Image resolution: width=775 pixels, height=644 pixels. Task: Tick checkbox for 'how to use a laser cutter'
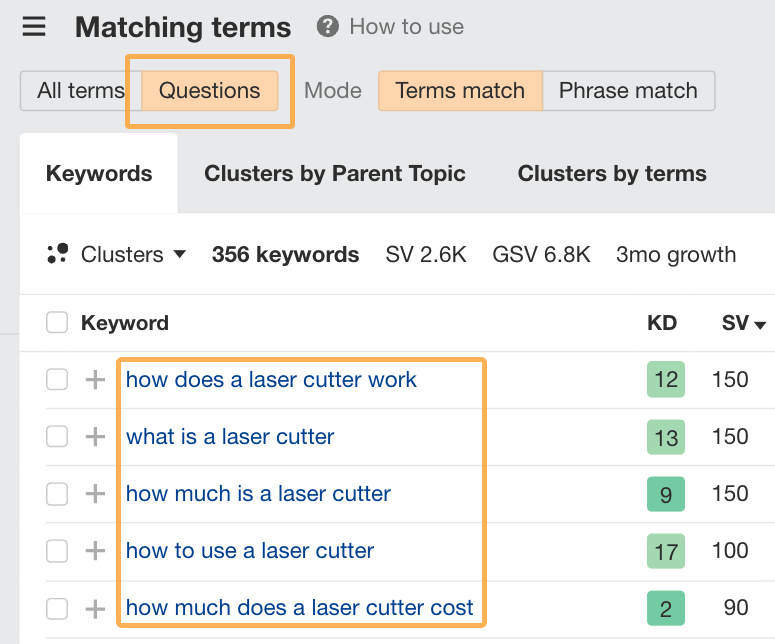(x=57, y=551)
